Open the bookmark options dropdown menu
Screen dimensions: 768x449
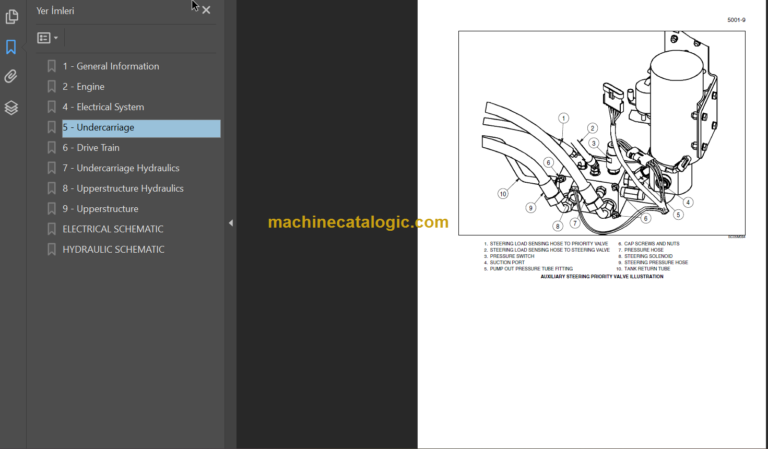click(x=48, y=38)
